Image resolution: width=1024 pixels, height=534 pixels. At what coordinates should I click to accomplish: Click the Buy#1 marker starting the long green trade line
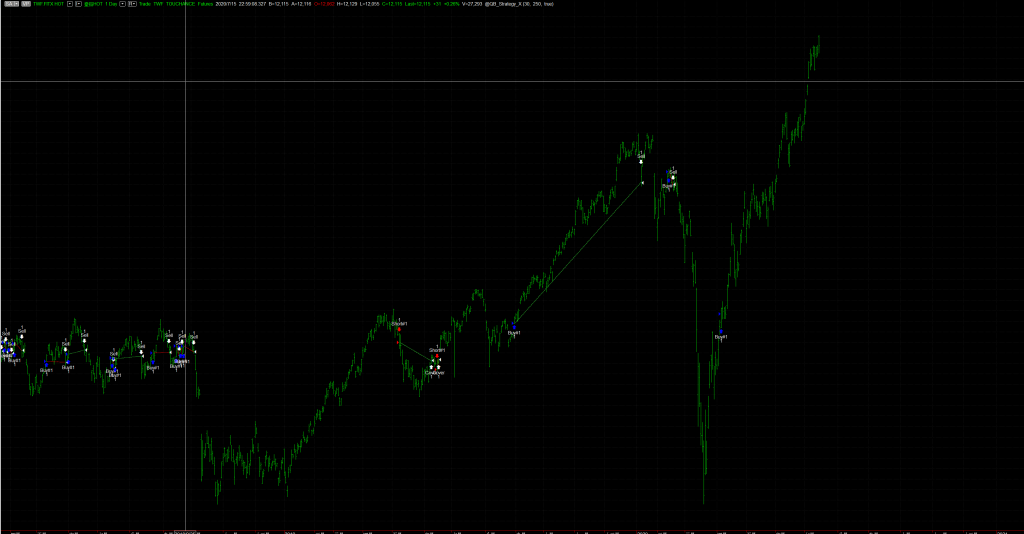[514, 328]
